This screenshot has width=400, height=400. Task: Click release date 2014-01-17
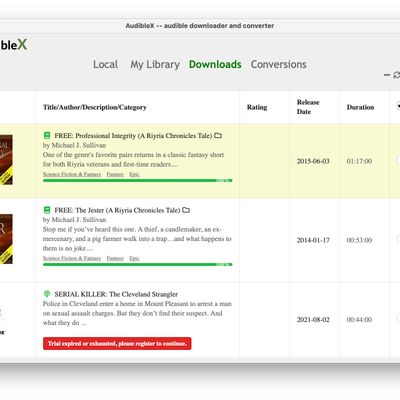click(313, 240)
